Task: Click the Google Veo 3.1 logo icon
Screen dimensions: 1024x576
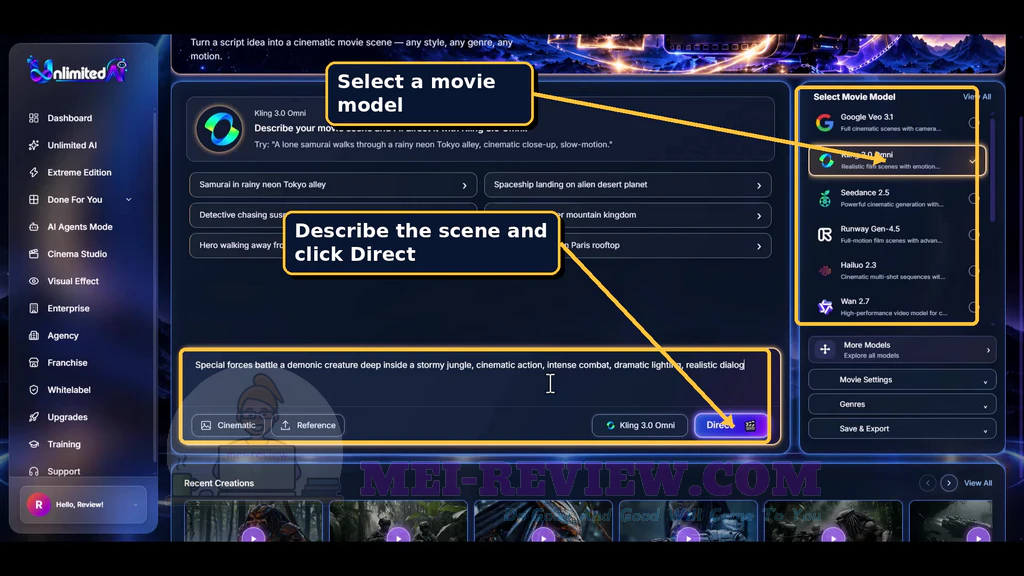Action: point(825,123)
